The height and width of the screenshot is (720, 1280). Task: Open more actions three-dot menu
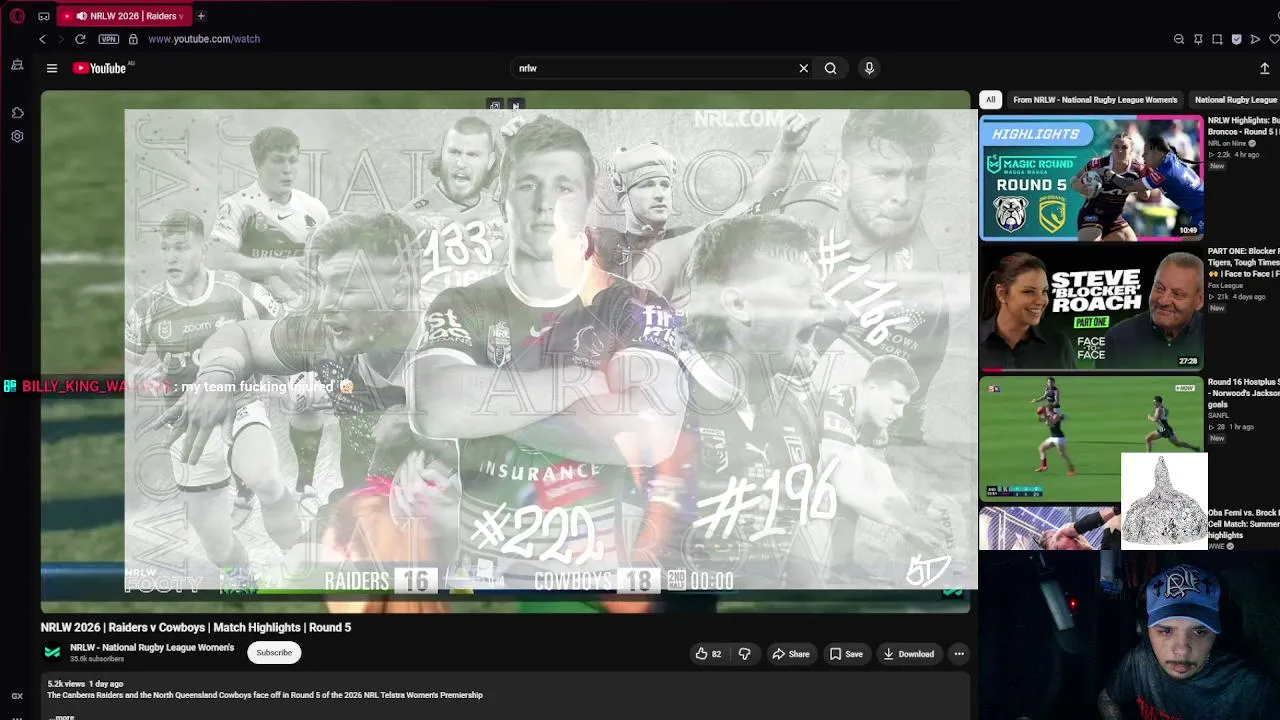pyautogui.click(x=959, y=654)
